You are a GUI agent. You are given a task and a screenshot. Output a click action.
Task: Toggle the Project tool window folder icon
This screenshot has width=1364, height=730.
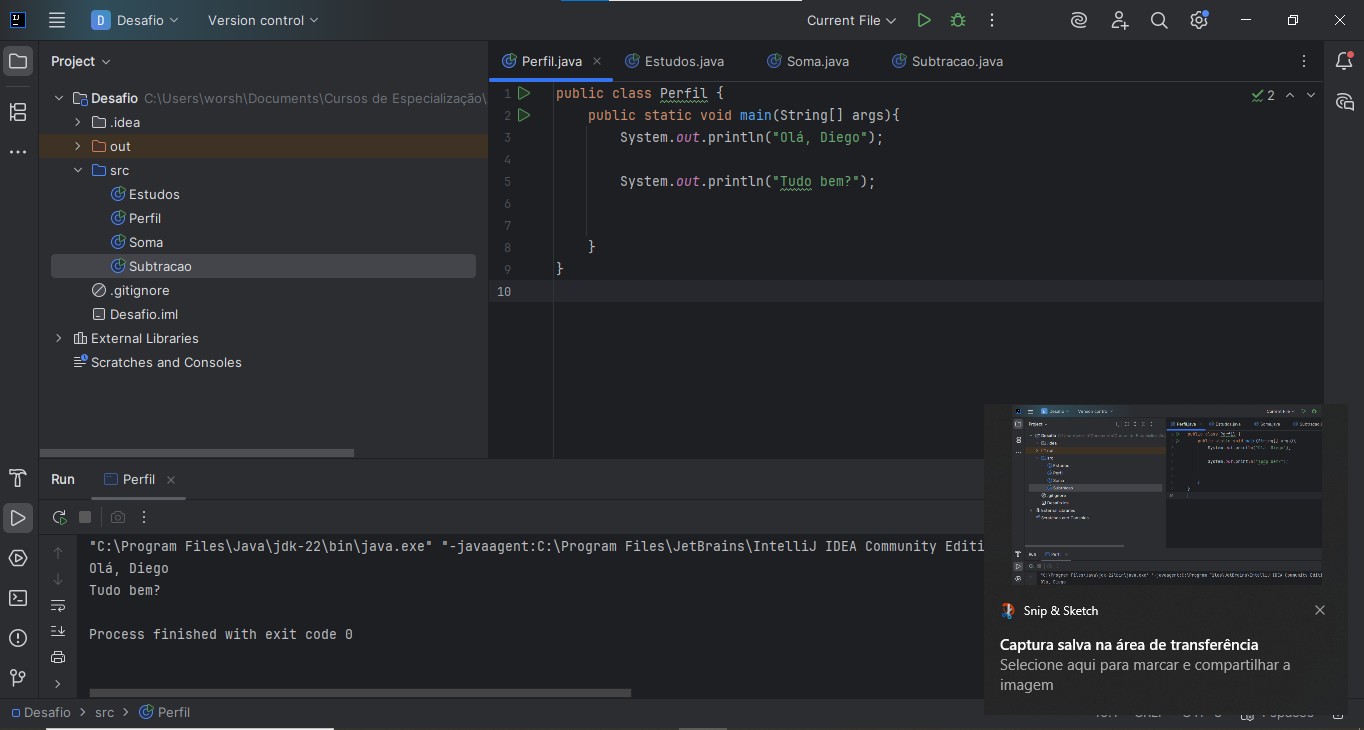coord(18,61)
